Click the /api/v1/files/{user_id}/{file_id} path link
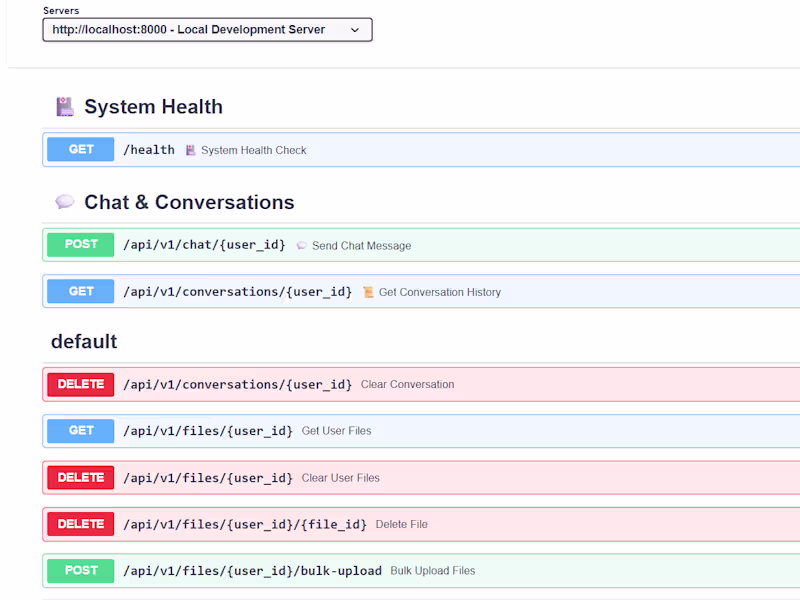Viewport: 800px width, 600px height. tap(245, 524)
